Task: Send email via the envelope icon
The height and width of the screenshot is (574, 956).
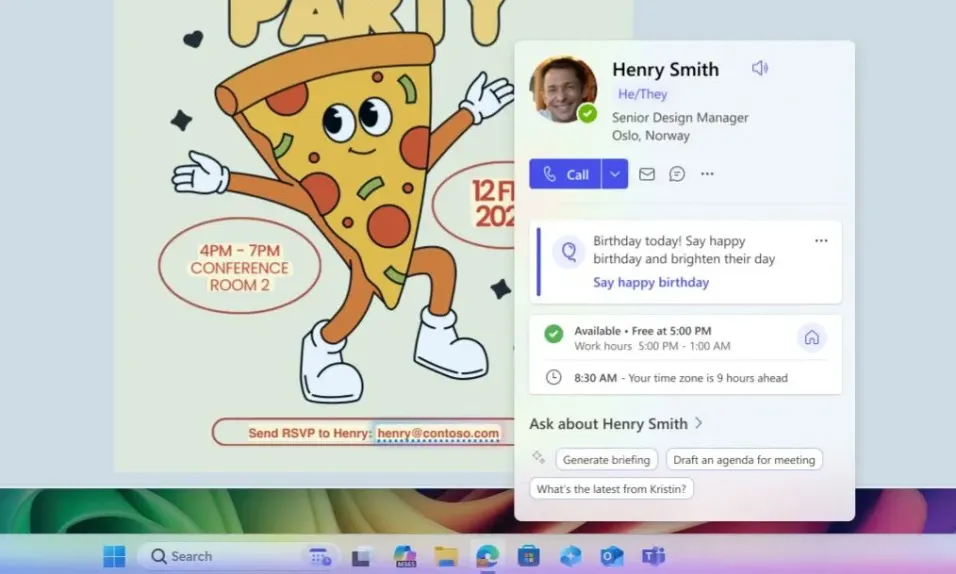Action: (x=647, y=174)
